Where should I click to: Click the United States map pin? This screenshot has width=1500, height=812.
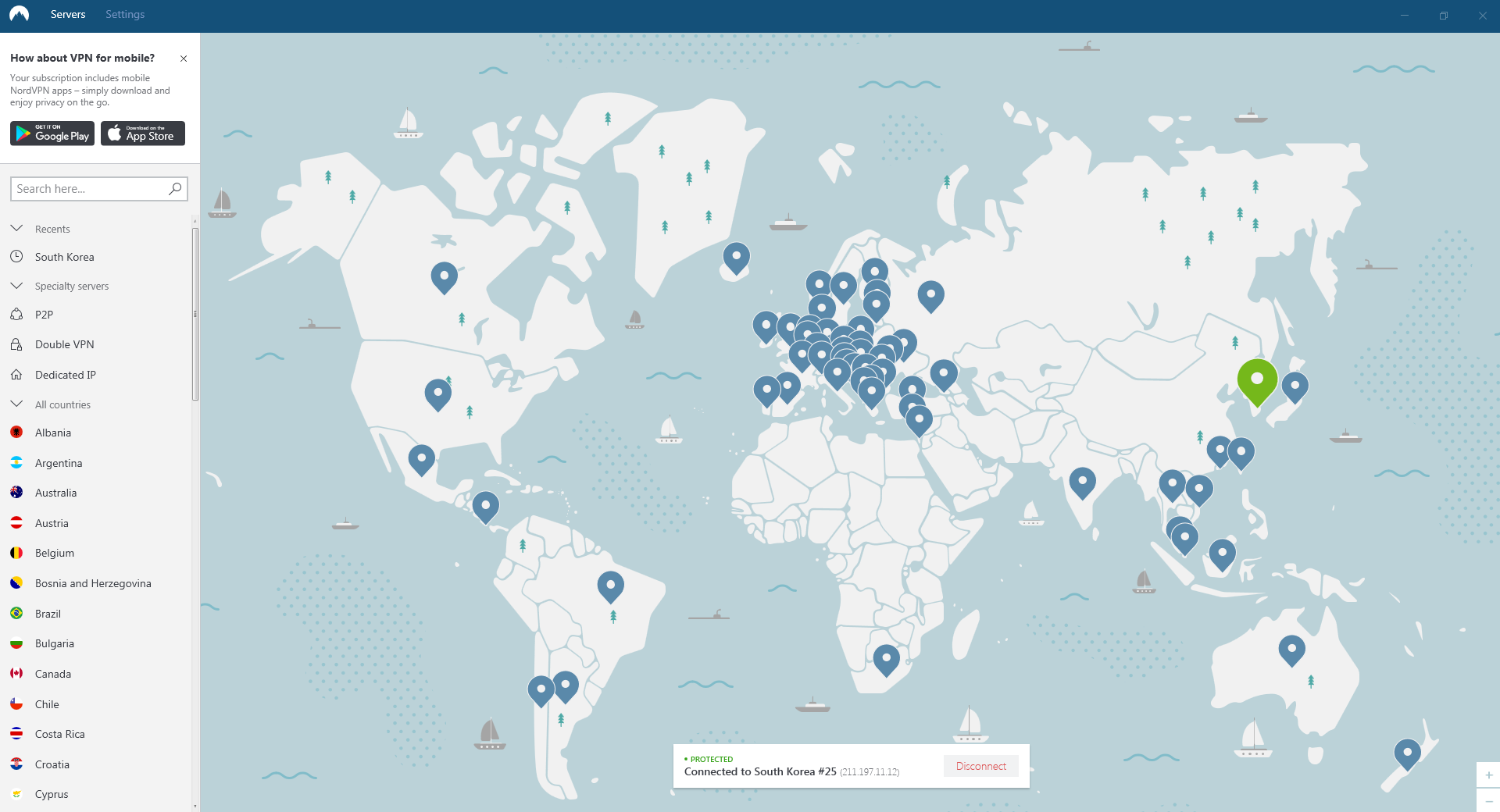437,395
